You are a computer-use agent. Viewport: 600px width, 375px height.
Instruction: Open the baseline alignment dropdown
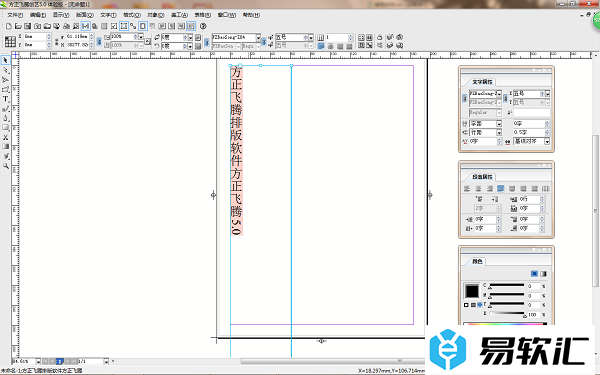[547, 141]
